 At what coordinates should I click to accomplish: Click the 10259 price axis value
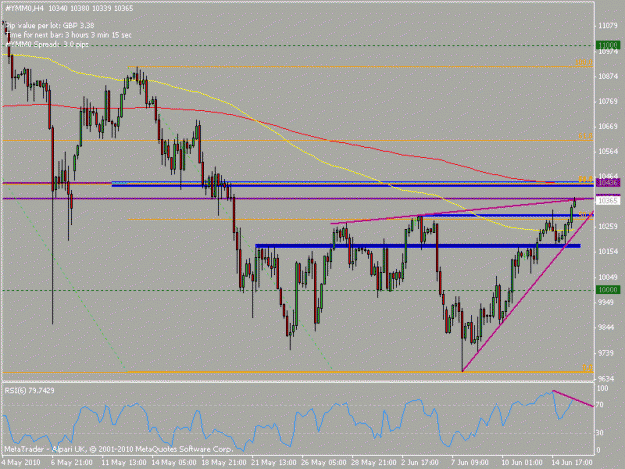click(x=608, y=226)
